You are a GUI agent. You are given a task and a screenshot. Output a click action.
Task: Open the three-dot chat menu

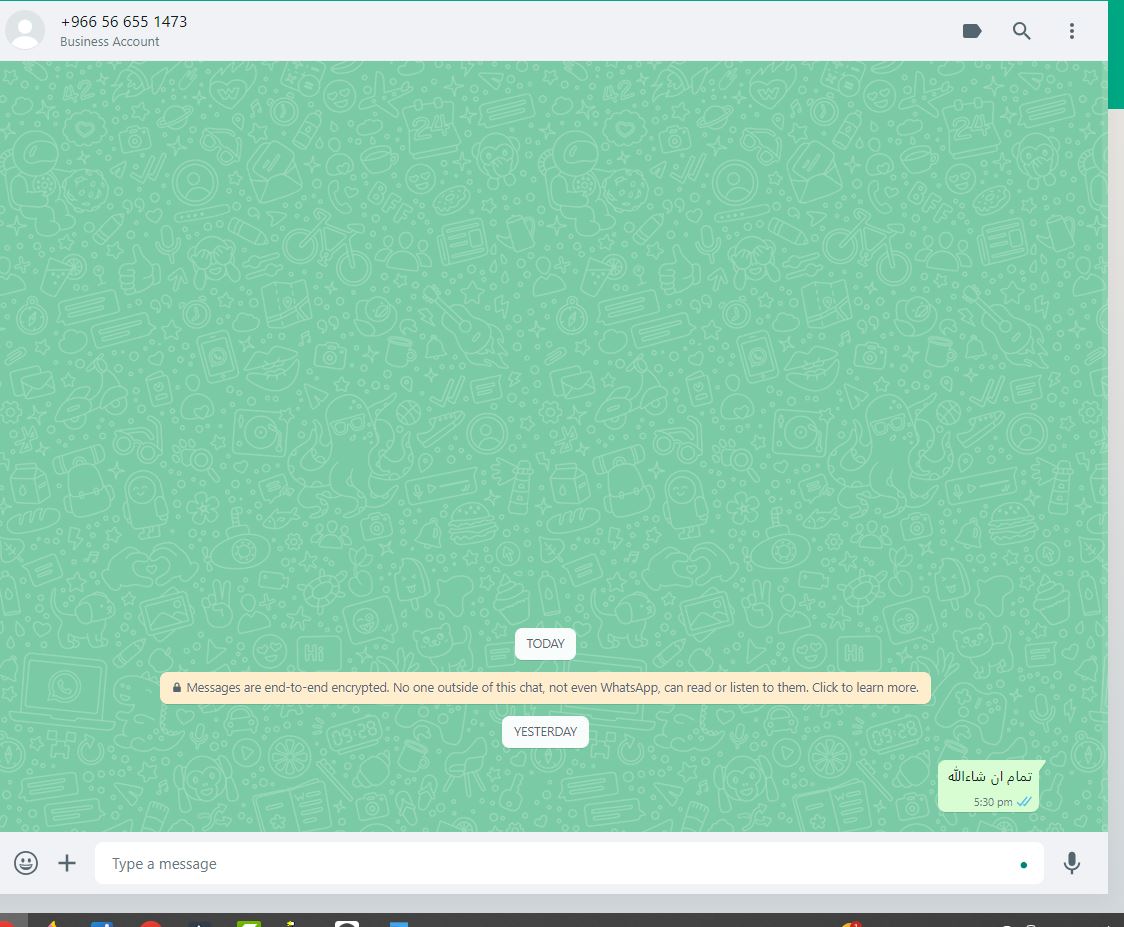click(1072, 31)
